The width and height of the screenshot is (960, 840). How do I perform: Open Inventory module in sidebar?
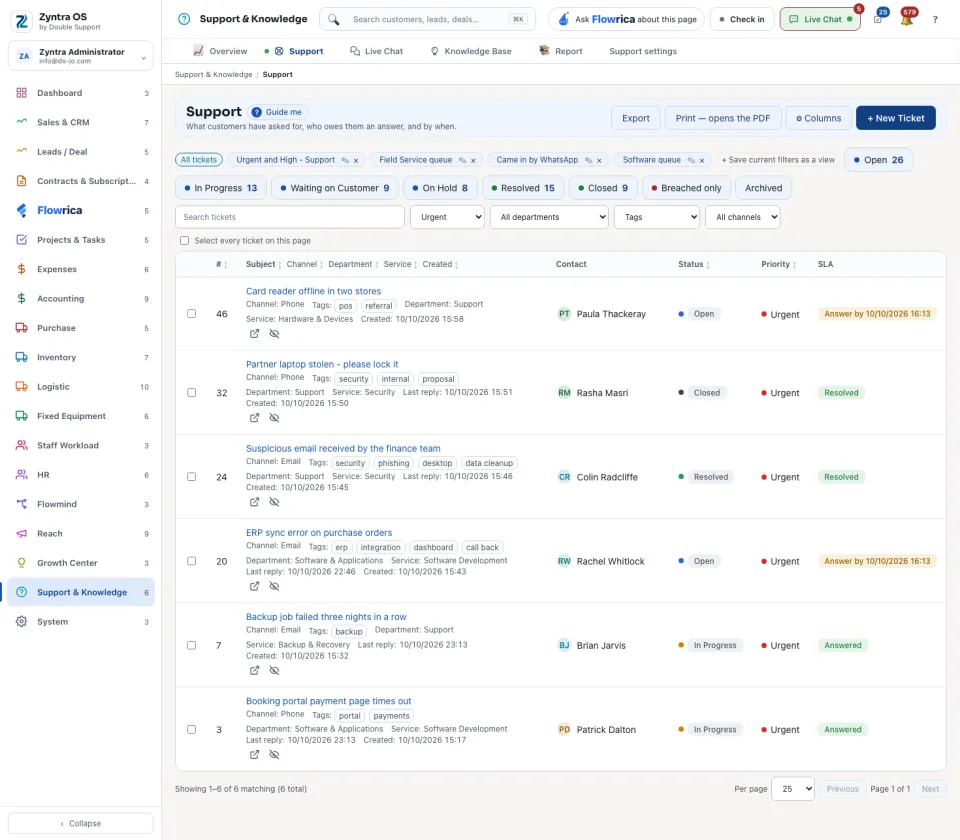pos(81,358)
